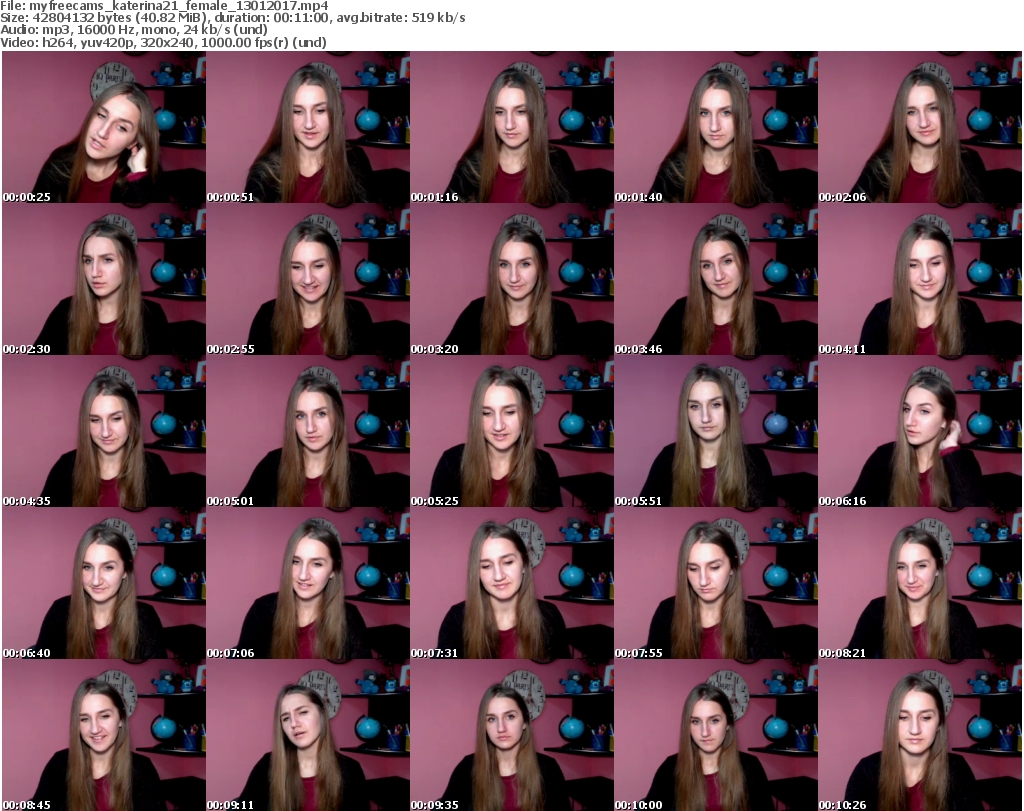Select the thumbnail stamped 00:07:55

pos(715,583)
